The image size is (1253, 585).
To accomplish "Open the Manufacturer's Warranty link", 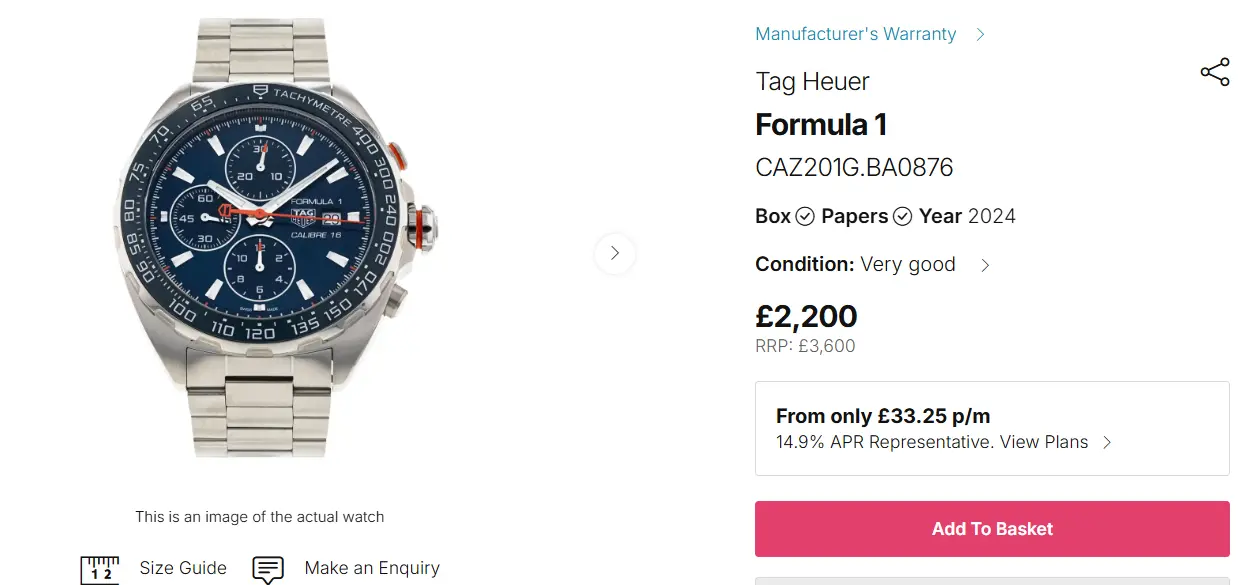I will (855, 34).
